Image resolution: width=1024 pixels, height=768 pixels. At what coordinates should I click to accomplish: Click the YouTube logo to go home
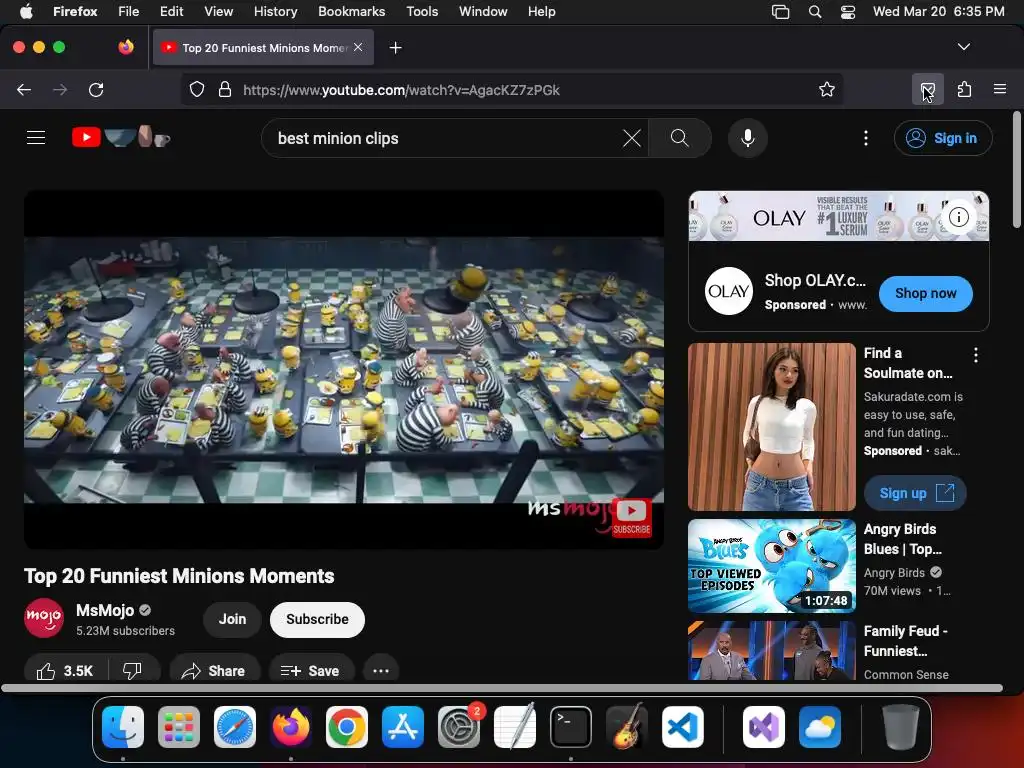(x=121, y=137)
